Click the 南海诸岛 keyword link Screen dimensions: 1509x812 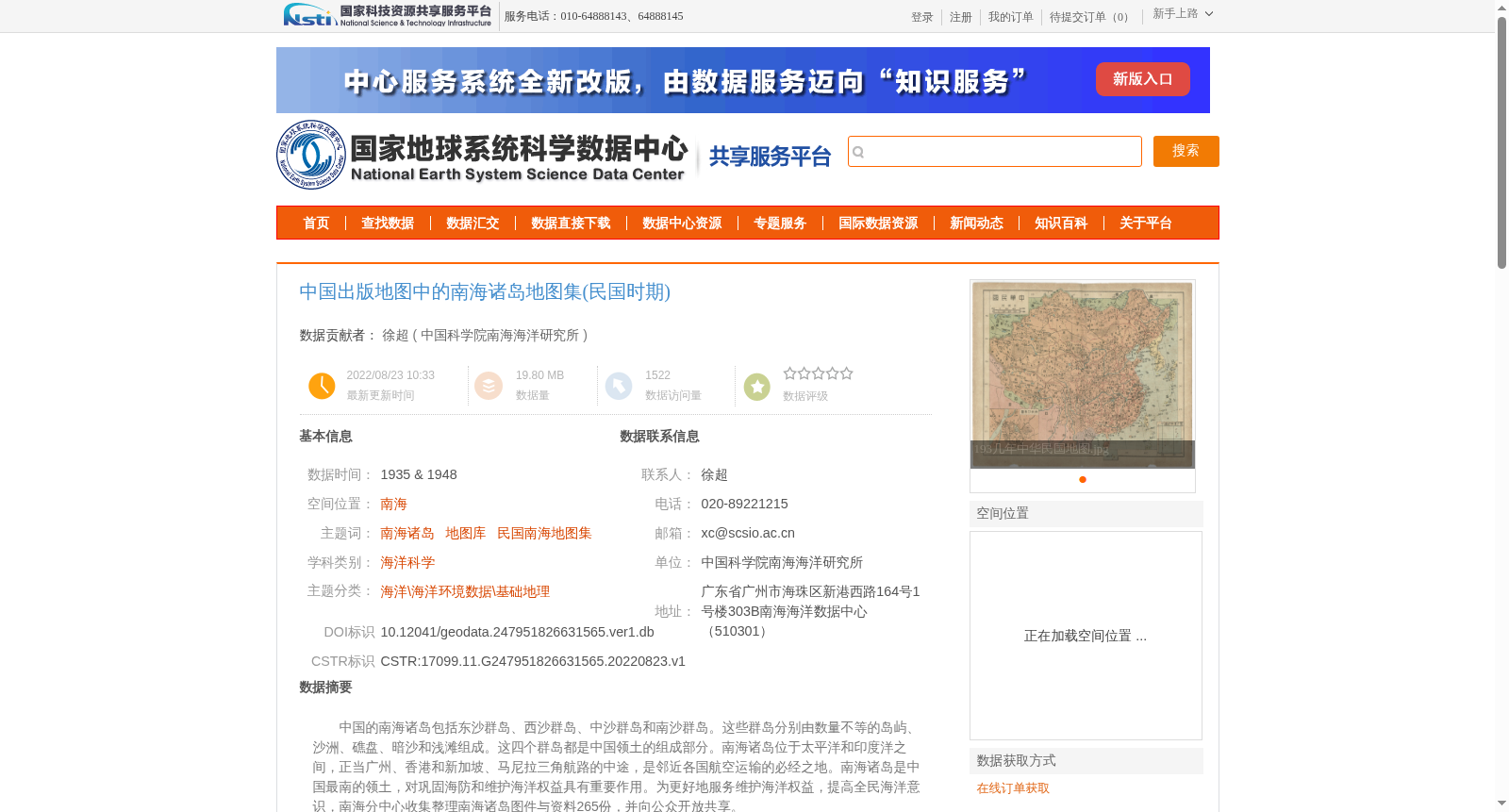click(x=406, y=534)
